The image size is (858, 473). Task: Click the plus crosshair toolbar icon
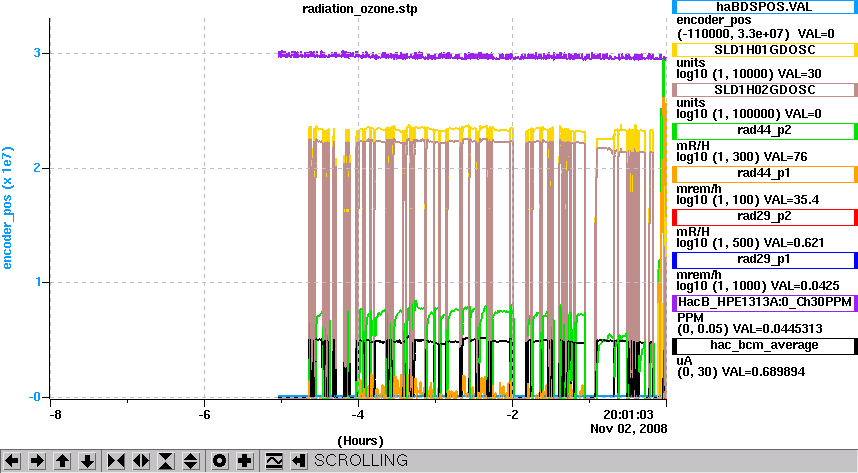(x=245, y=461)
